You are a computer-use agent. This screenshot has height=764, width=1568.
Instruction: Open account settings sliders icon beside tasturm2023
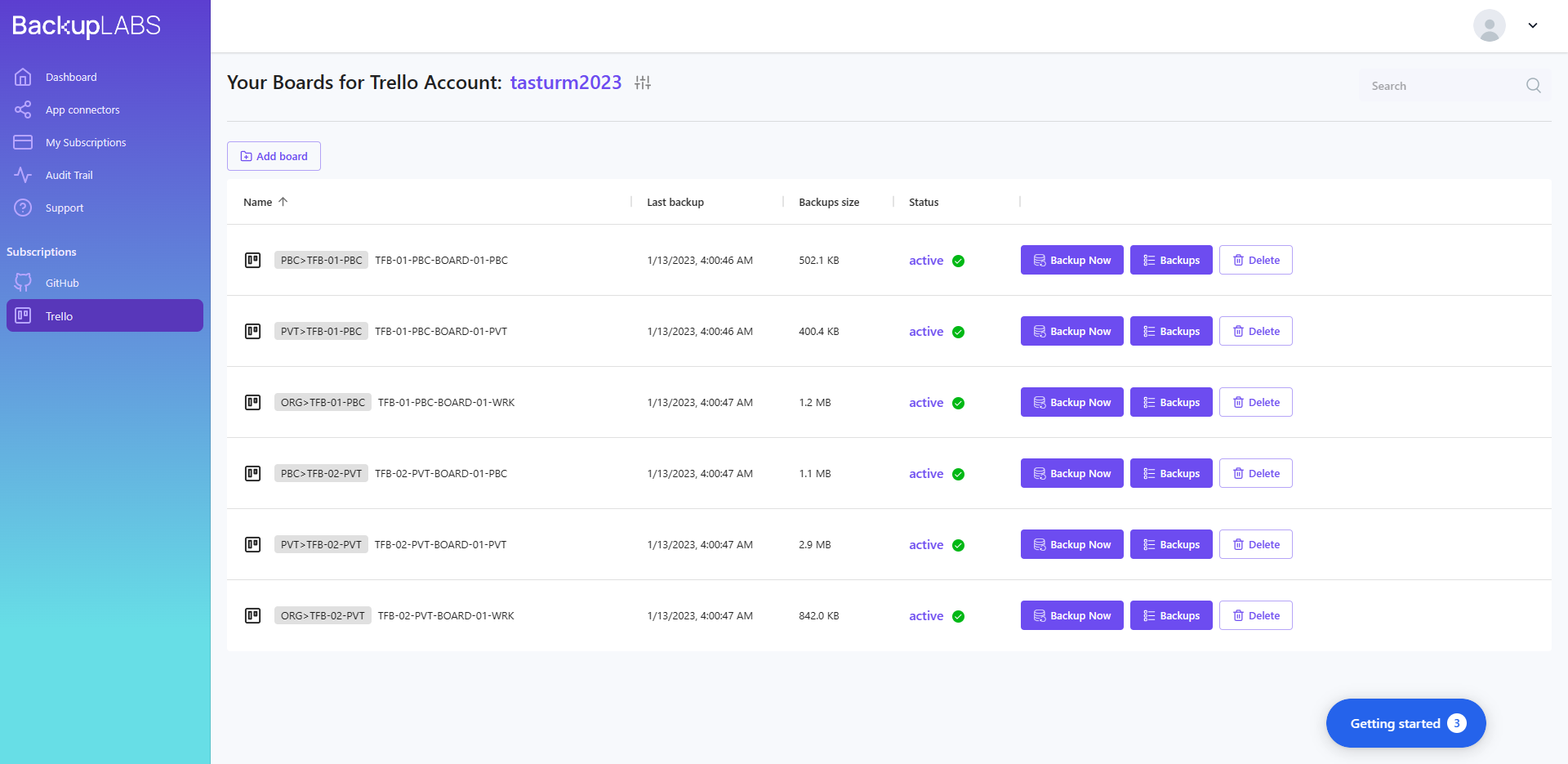point(643,83)
